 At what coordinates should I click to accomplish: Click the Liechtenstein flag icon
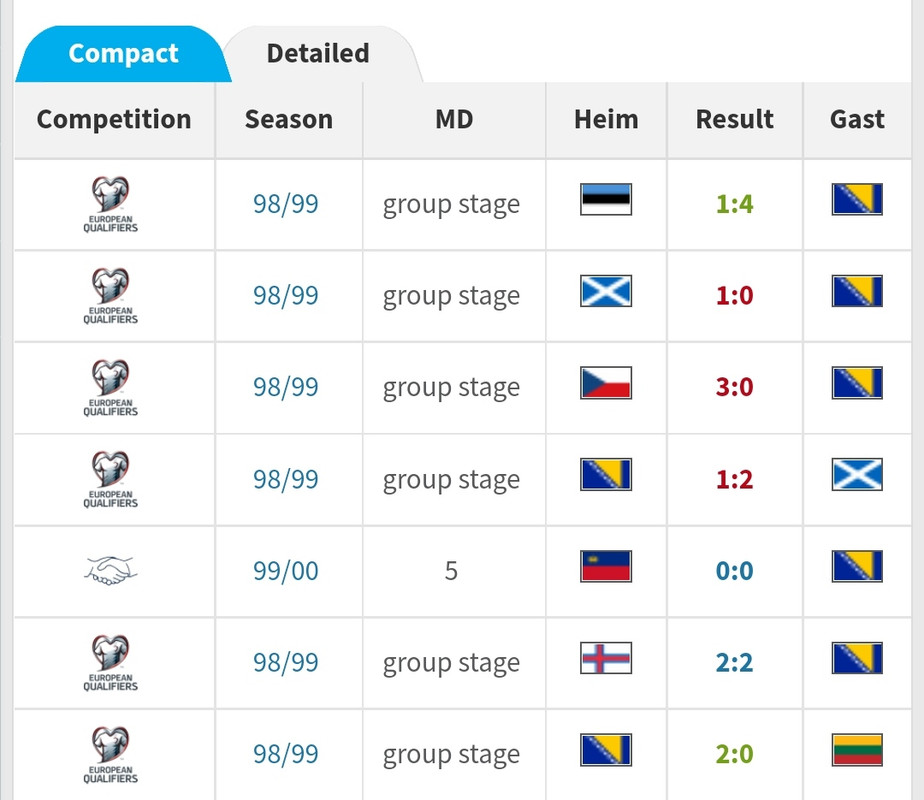point(606,567)
